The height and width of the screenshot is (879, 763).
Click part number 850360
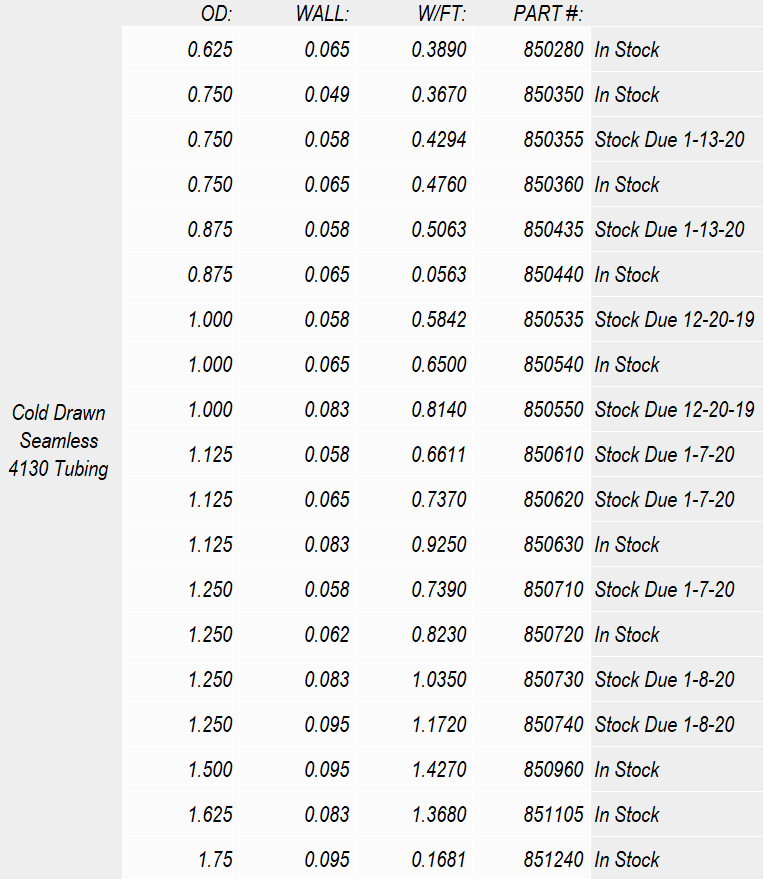[553, 184]
